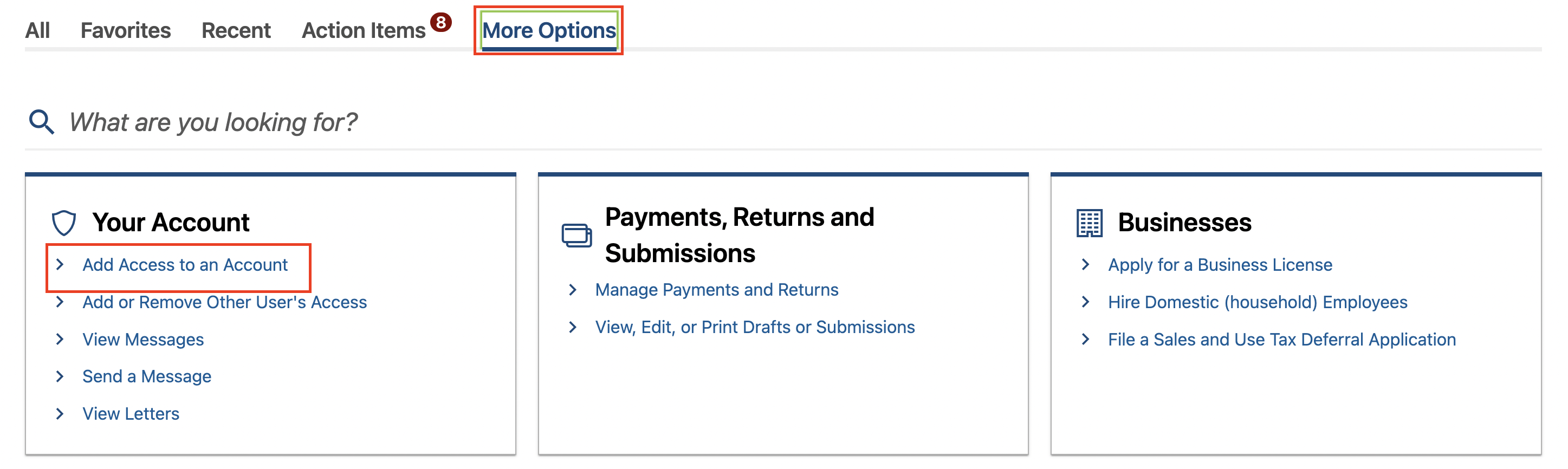This screenshot has height=469, width=1568.
Task: Open the Recent tab
Action: pos(236,30)
